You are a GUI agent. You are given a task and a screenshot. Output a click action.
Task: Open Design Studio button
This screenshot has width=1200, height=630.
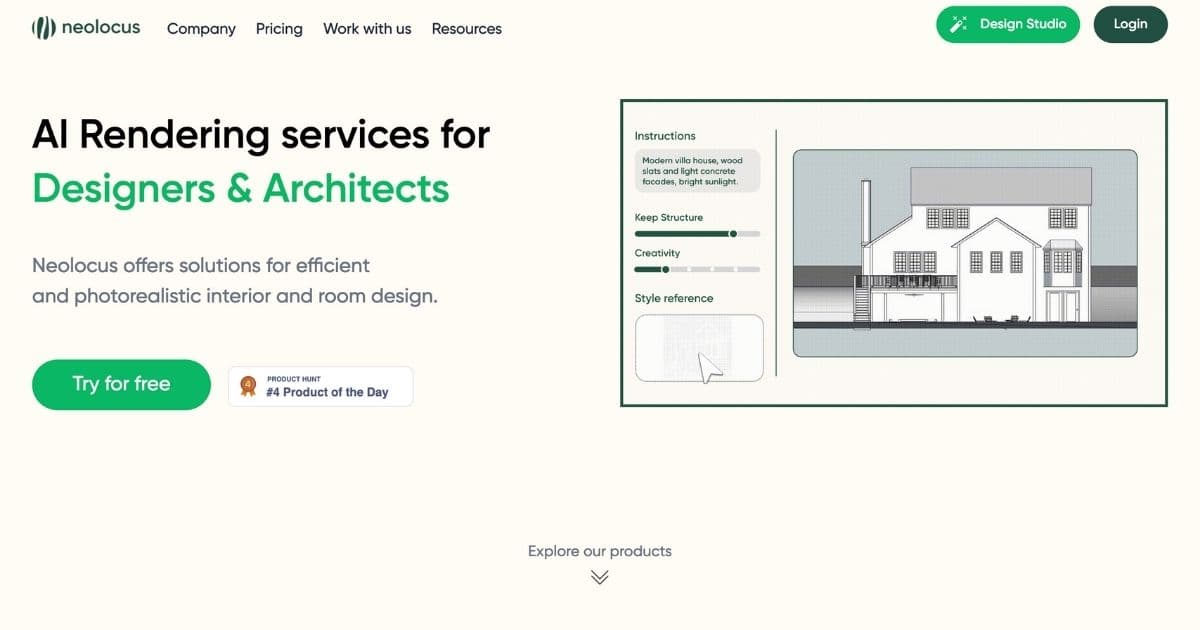click(1008, 24)
